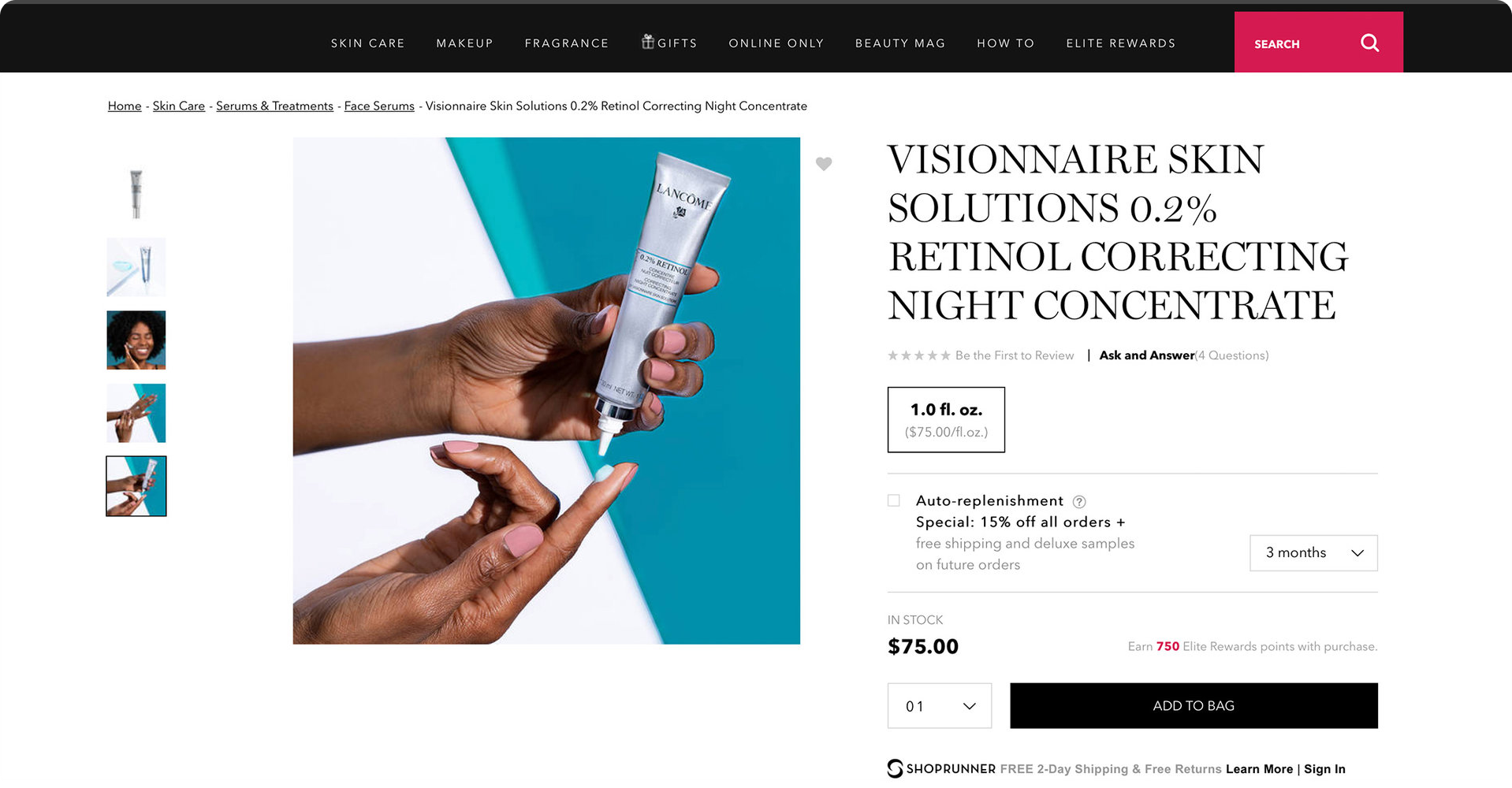Click into the Search input field
Image resolution: width=1512 pixels, height=788 pixels.
pyautogui.click(x=1293, y=44)
